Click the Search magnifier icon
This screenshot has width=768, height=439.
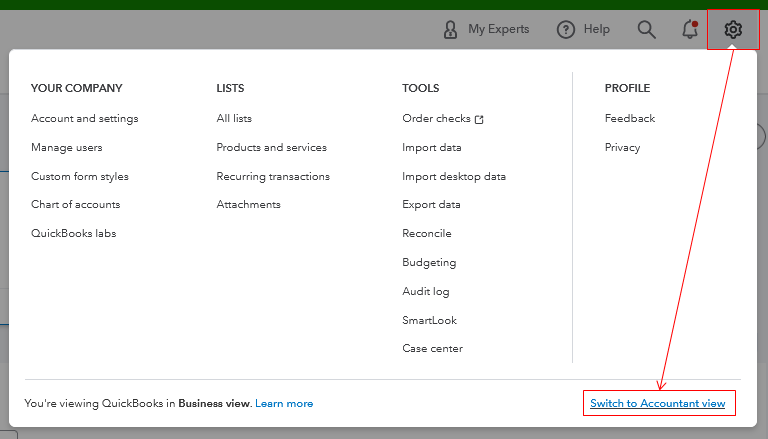(x=647, y=30)
